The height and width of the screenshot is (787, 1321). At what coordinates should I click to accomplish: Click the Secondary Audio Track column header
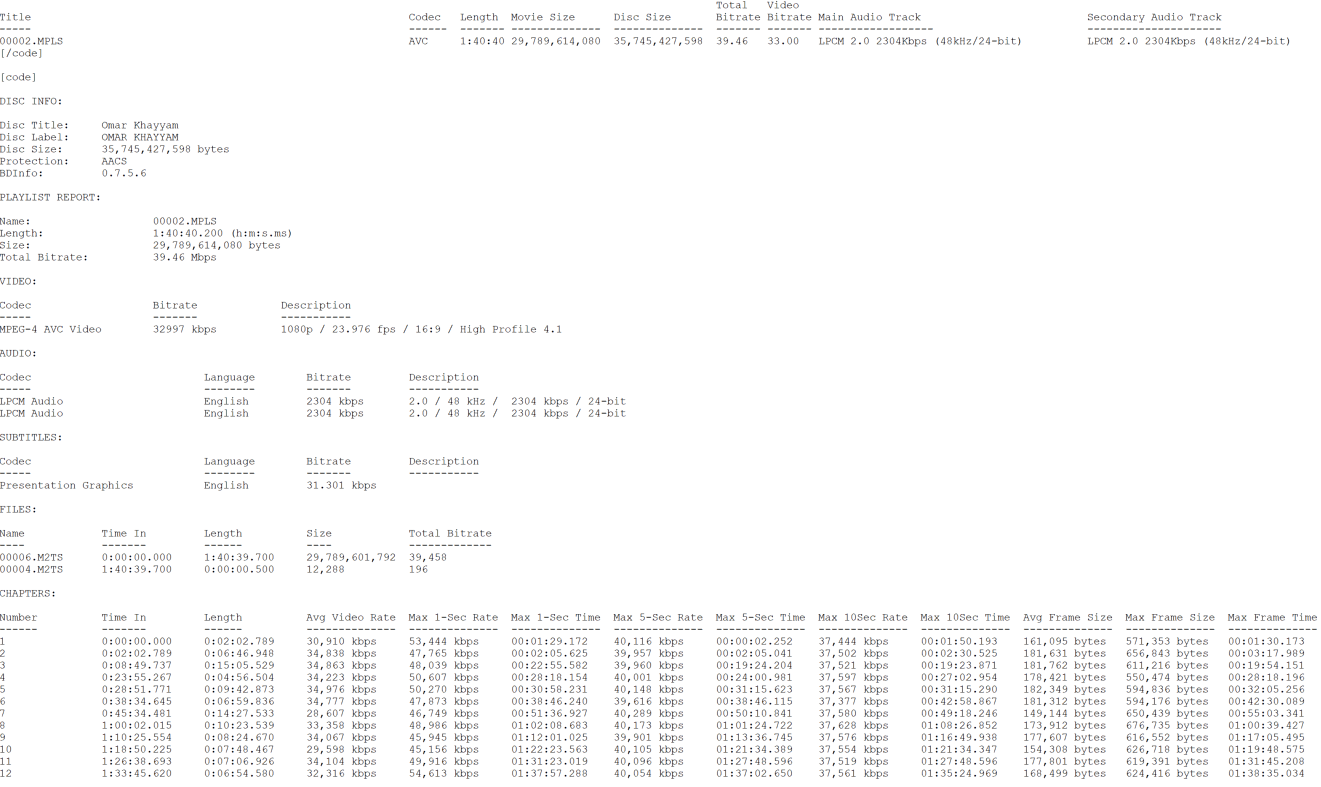[x=1154, y=17]
